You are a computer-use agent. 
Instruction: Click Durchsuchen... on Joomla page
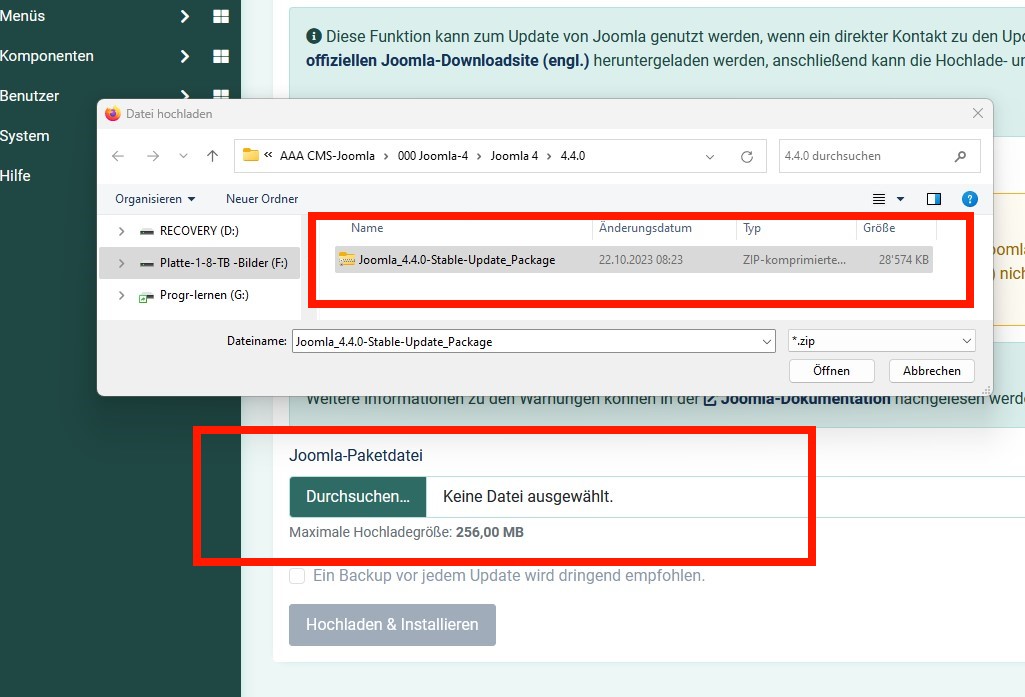pyautogui.click(x=358, y=496)
